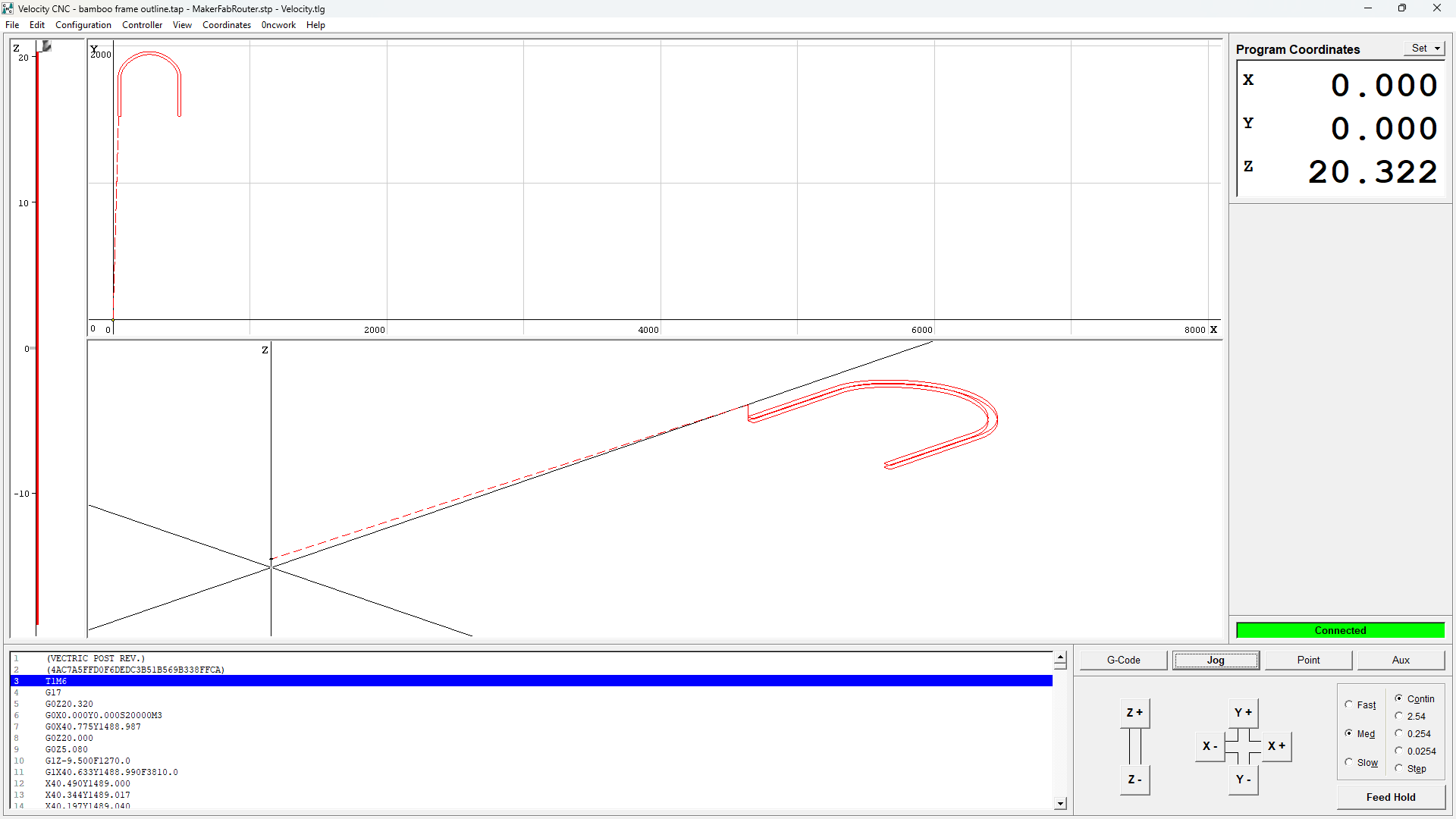Click the Z-axis tool marker icon

46,46
